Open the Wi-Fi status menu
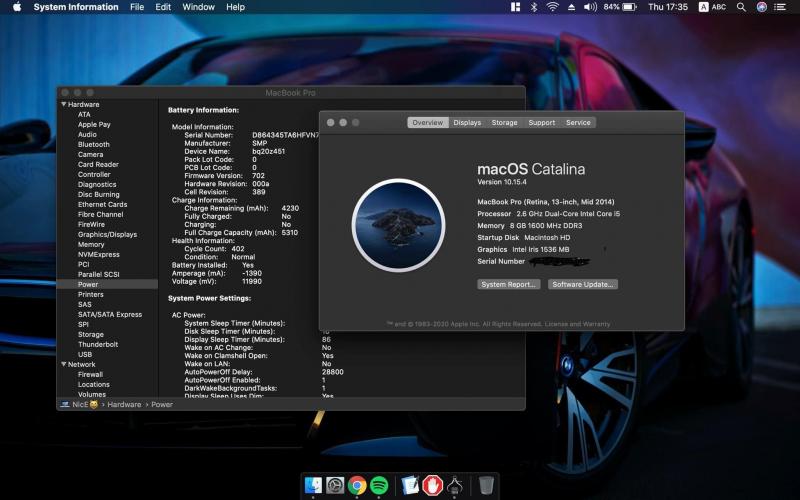 [x=552, y=7]
